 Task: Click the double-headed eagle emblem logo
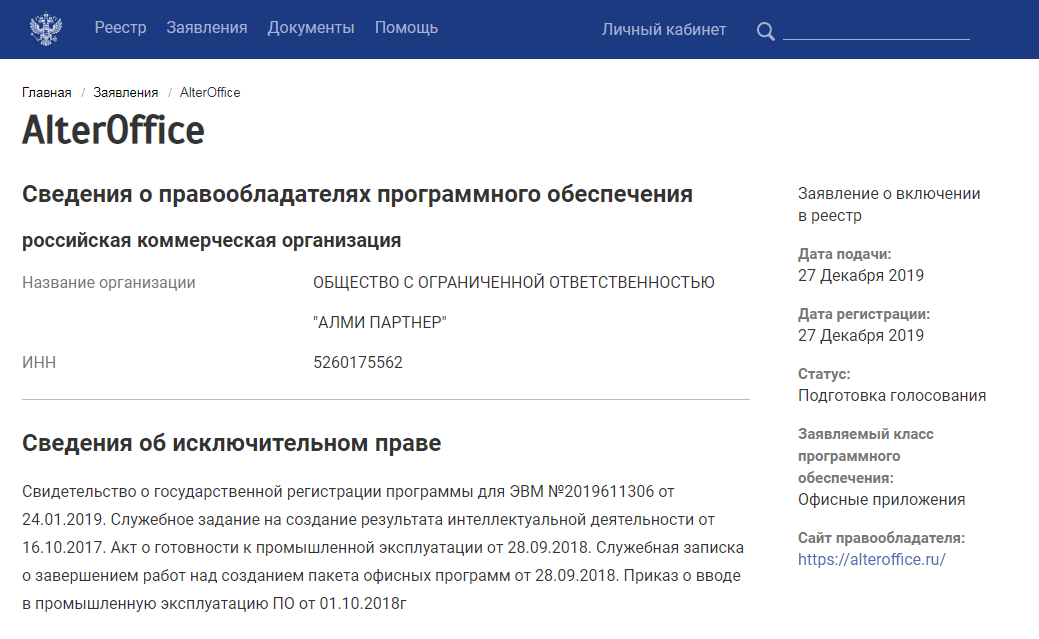click(46, 29)
